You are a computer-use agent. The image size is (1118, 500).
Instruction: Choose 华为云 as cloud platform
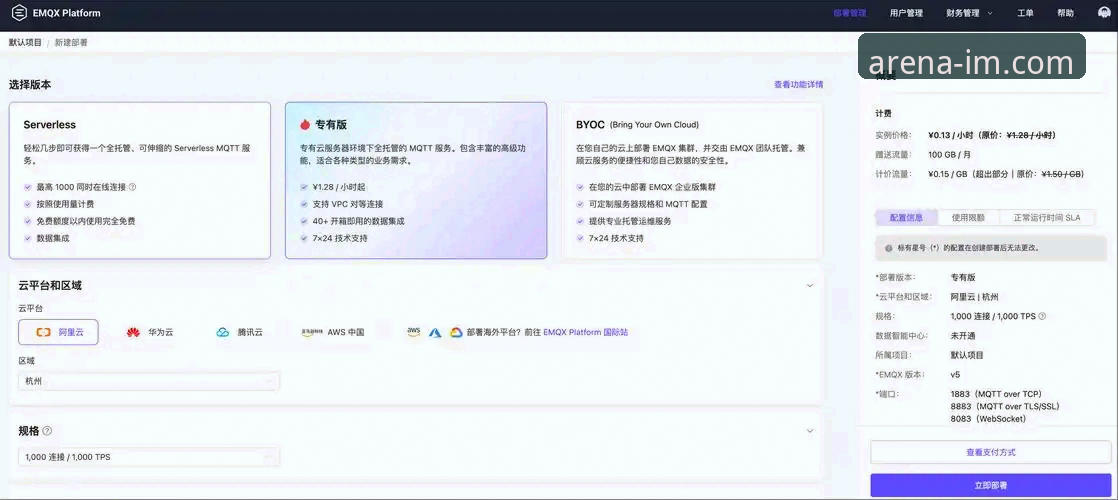coord(149,332)
